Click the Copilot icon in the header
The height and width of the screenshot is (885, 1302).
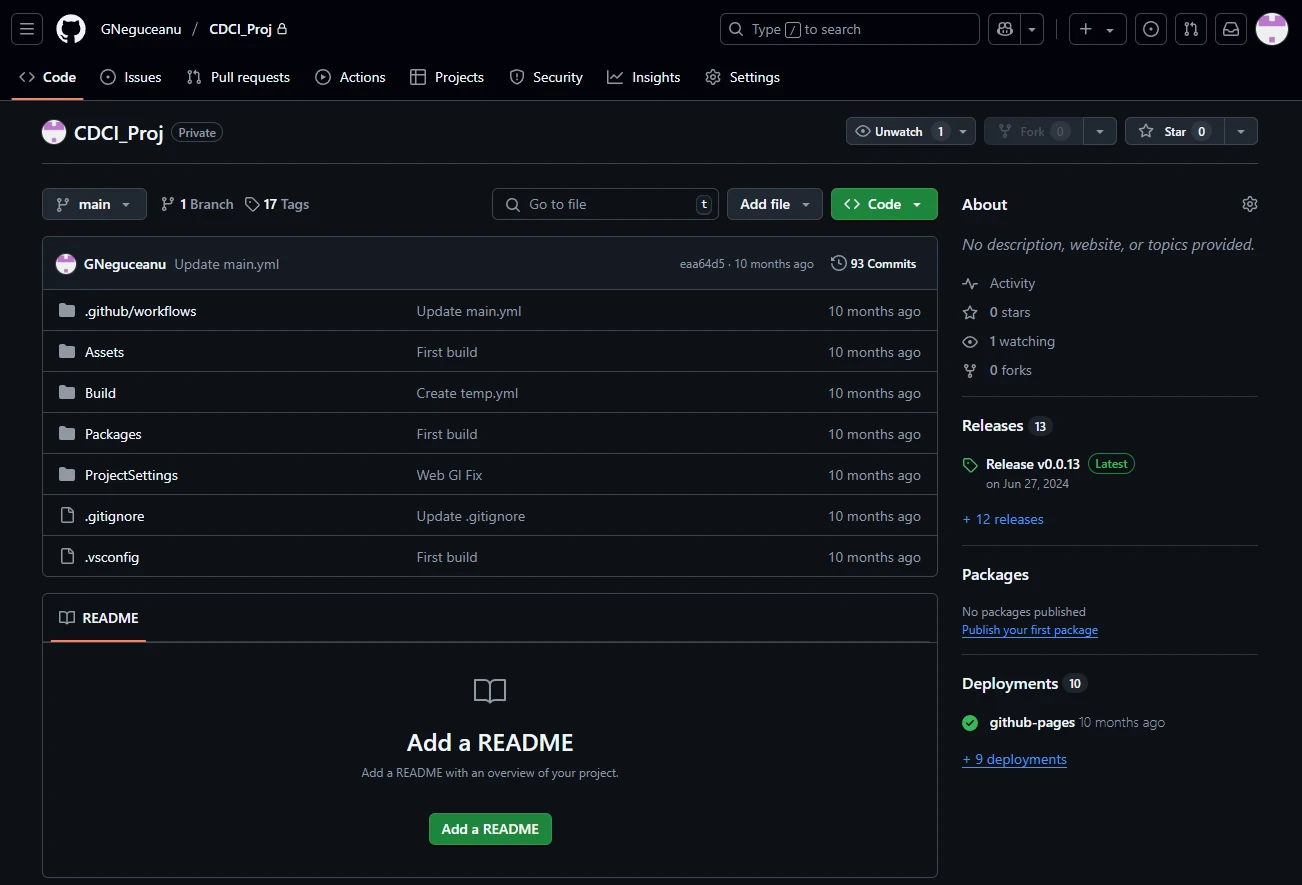point(1004,28)
